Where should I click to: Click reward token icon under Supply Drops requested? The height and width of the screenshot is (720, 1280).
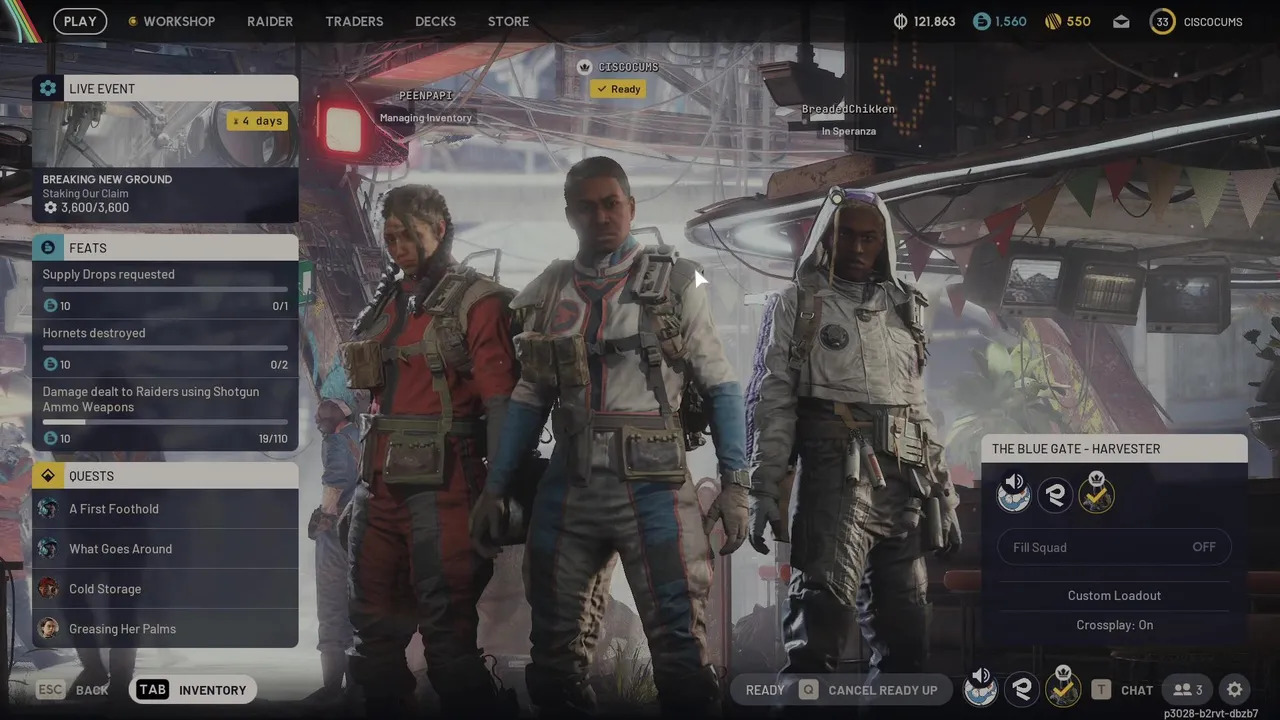coord(51,306)
